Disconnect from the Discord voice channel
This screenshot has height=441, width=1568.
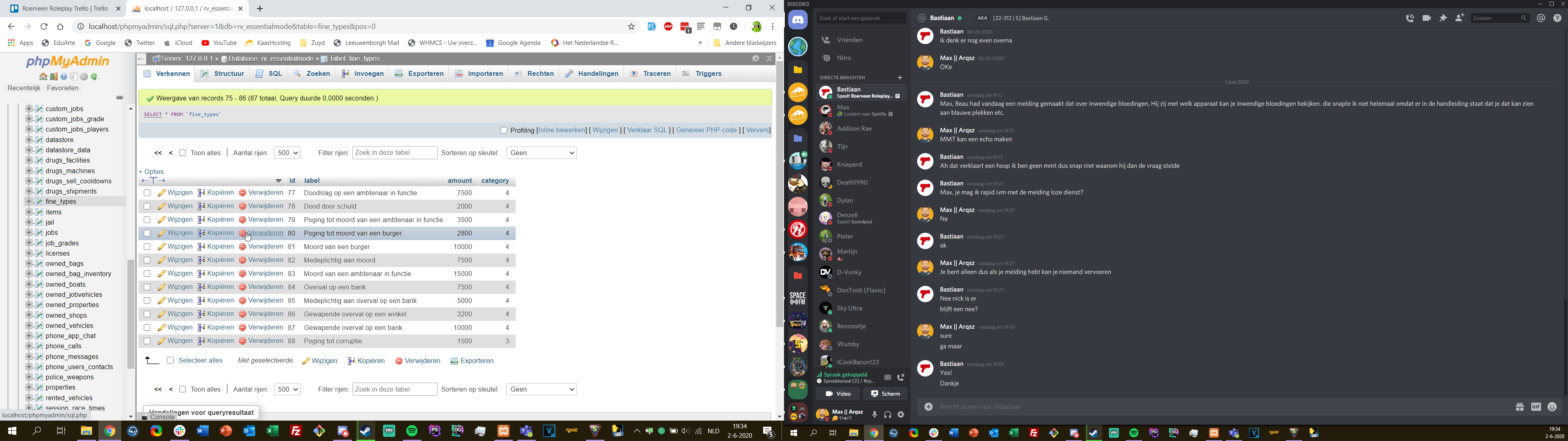901,378
